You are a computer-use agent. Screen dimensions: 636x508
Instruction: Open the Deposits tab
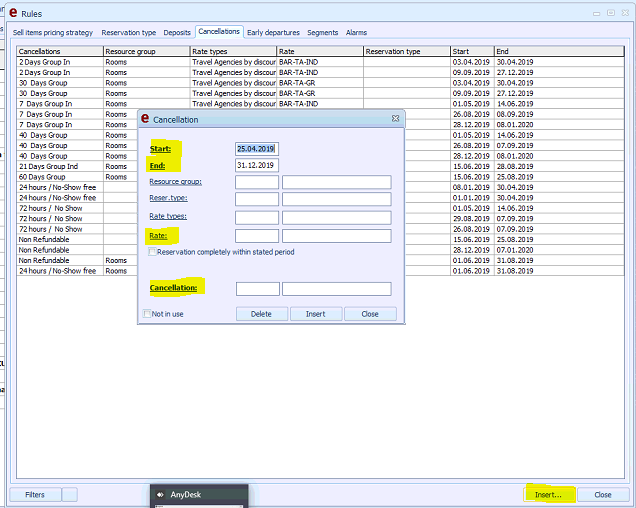click(176, 33)
